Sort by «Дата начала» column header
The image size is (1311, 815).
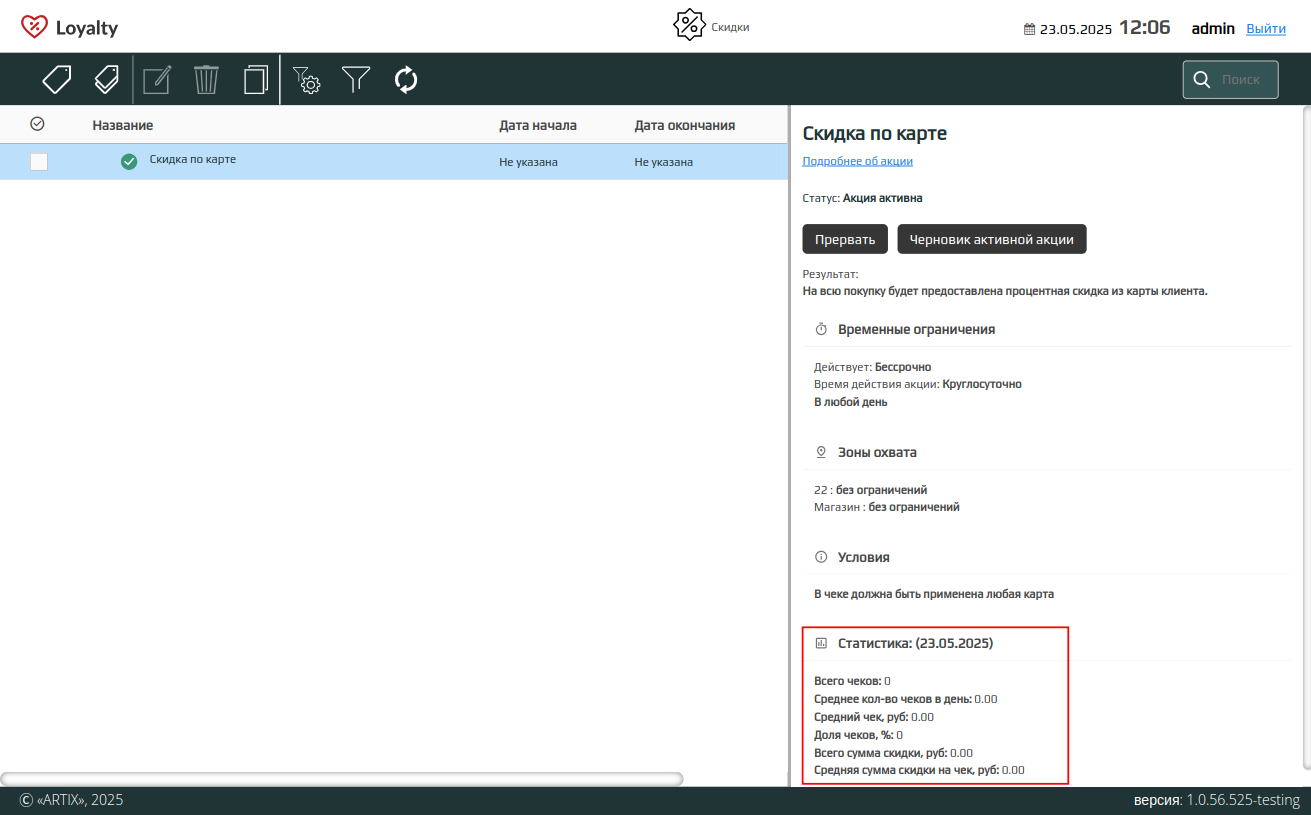(x=538, y=125)
